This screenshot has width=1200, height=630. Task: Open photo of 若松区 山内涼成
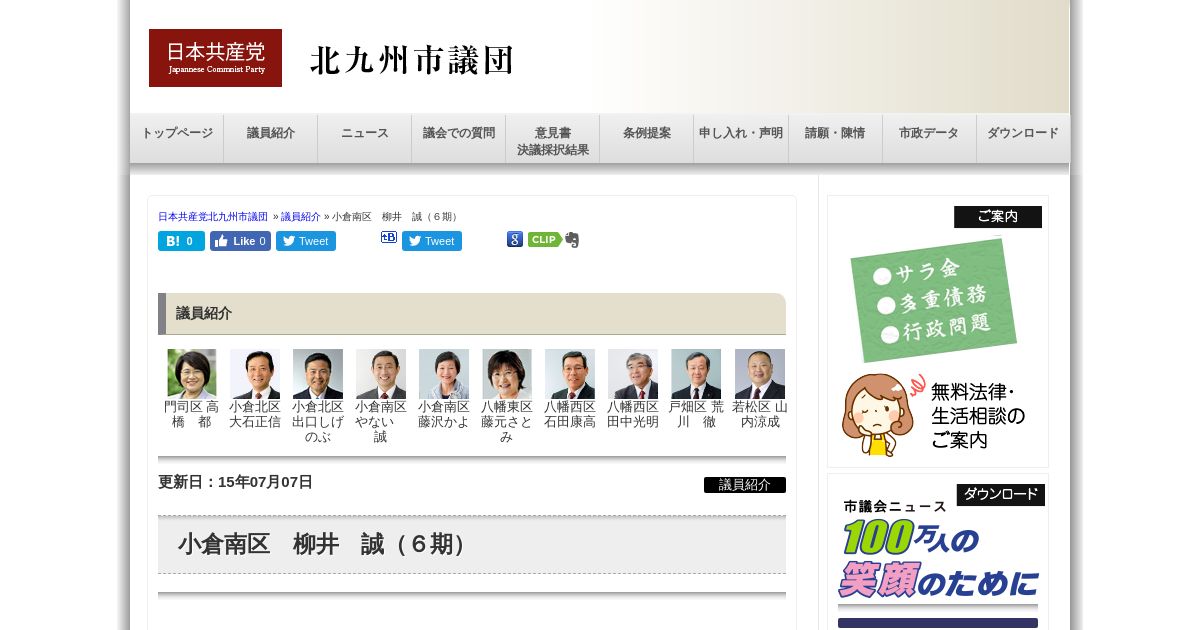tap(760, 374)
